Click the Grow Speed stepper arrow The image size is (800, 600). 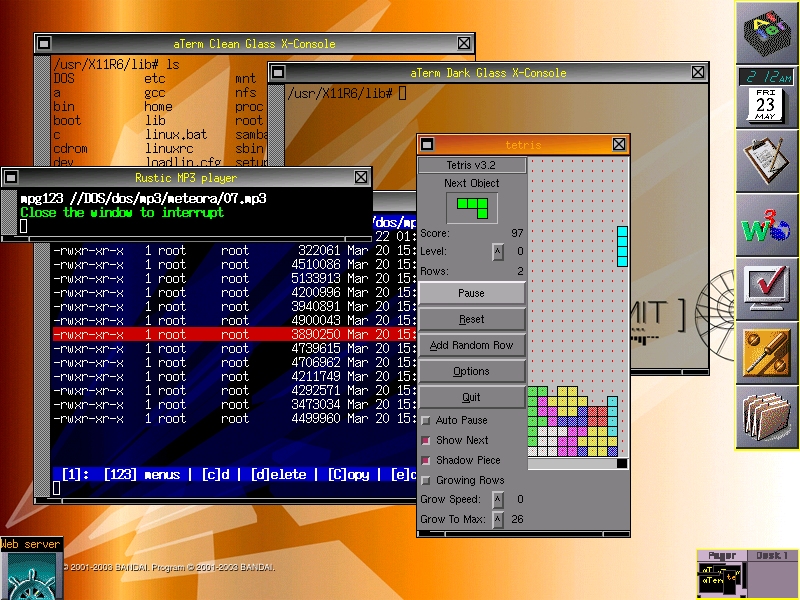click(x=498, y=499)
